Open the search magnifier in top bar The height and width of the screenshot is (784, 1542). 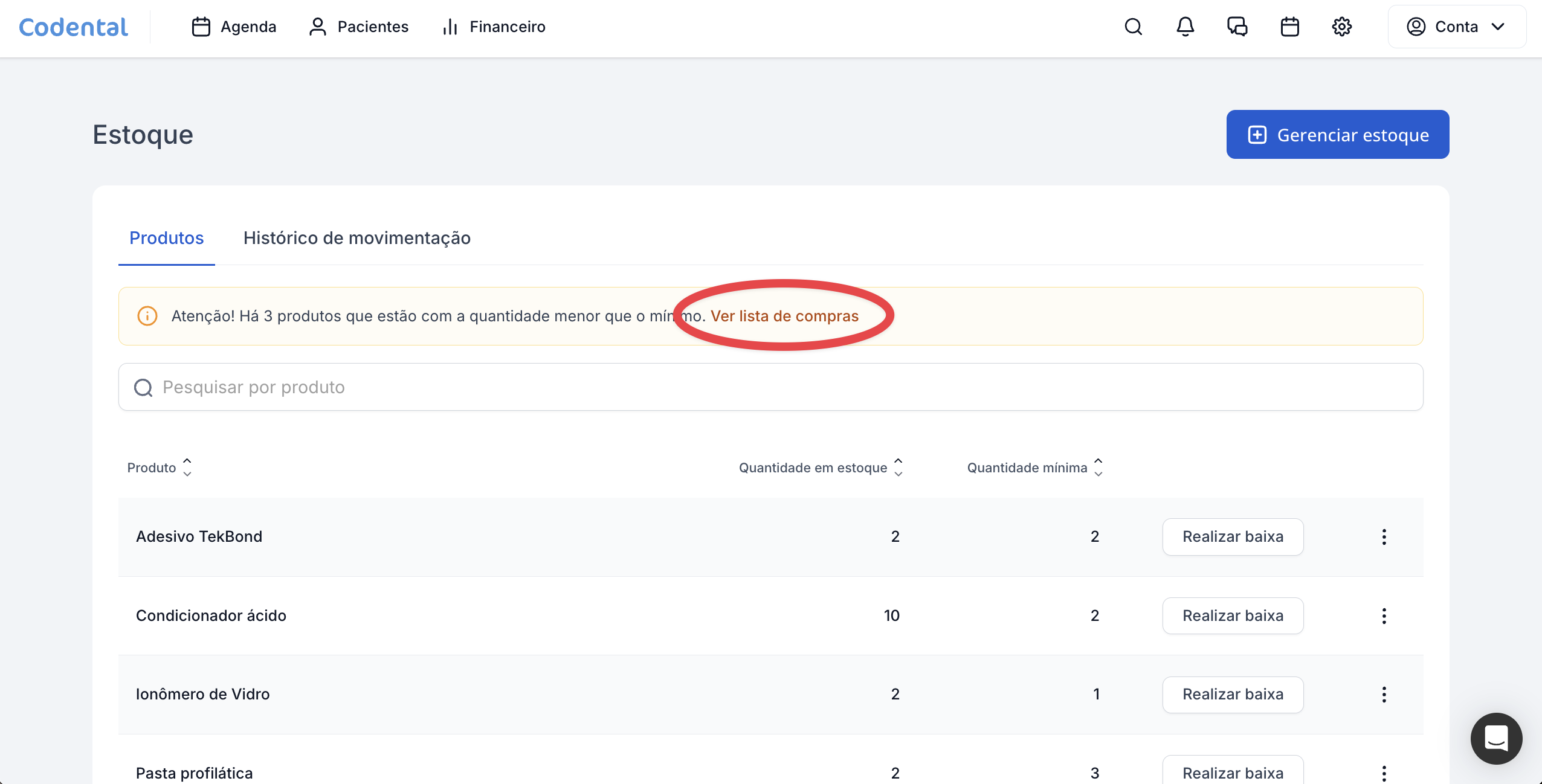click(x=1133, y=27)
